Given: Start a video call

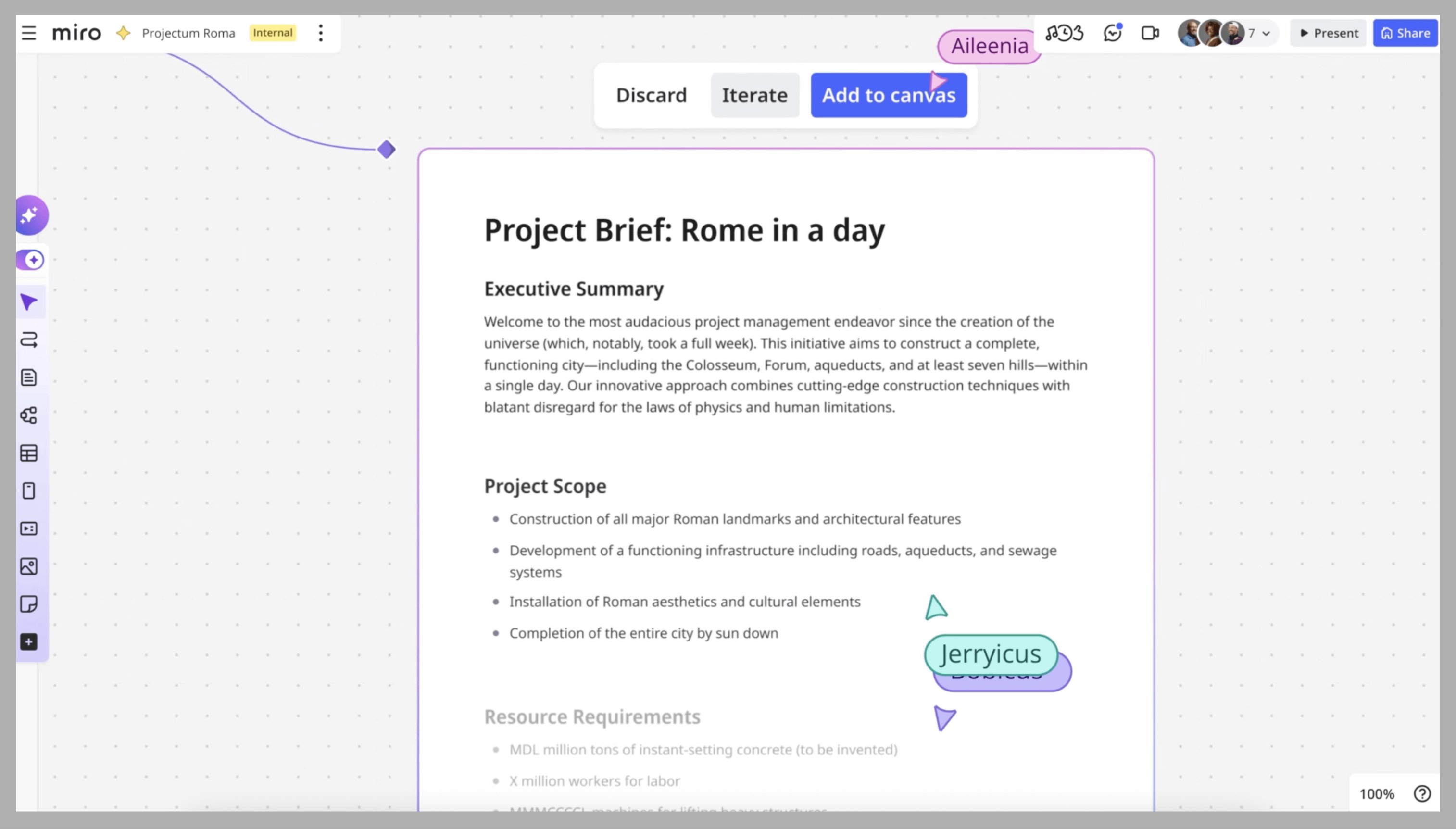Looking at the screenshot, I should (x=1150, y=33).
